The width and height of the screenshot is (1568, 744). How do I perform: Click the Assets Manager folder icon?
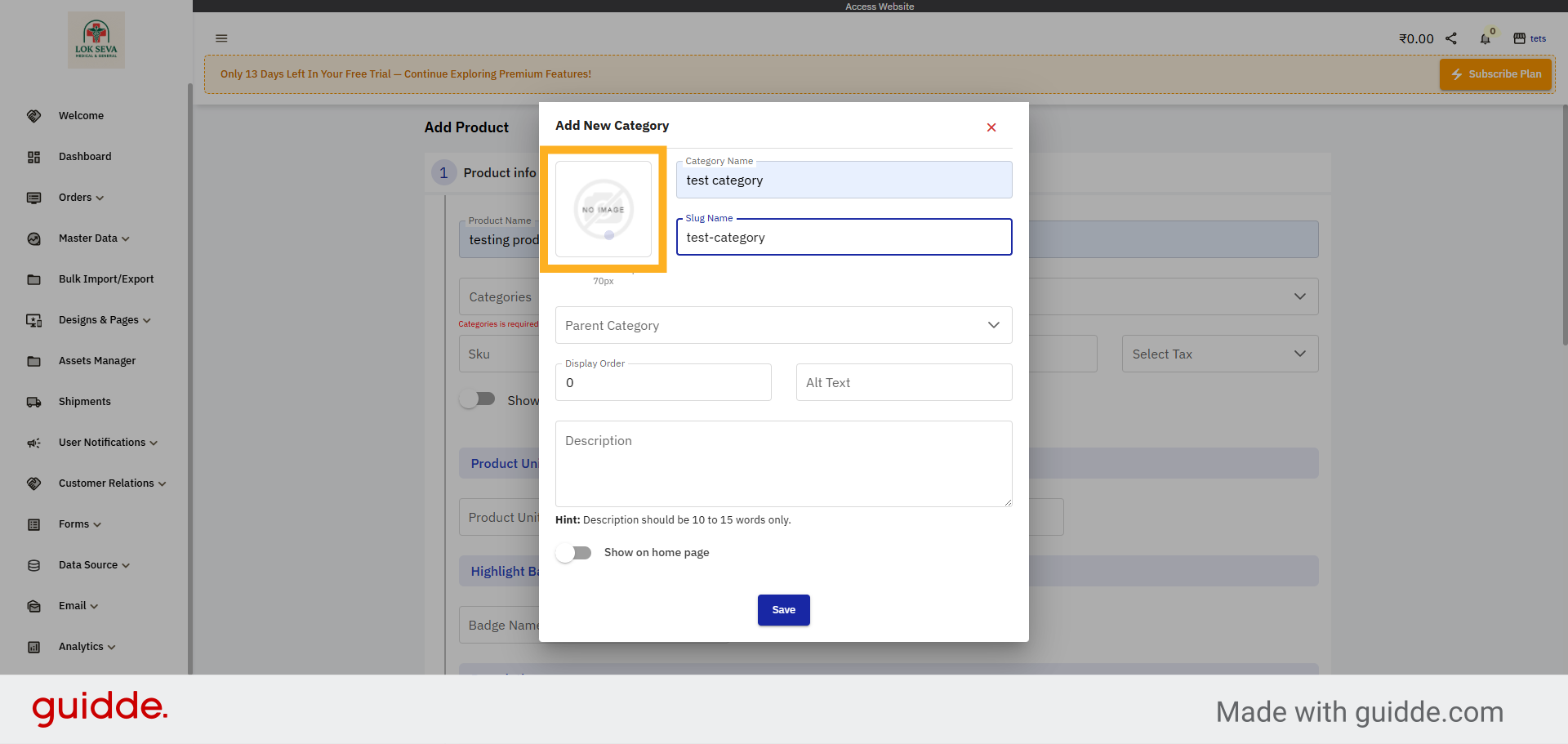(x=33, y=361)
